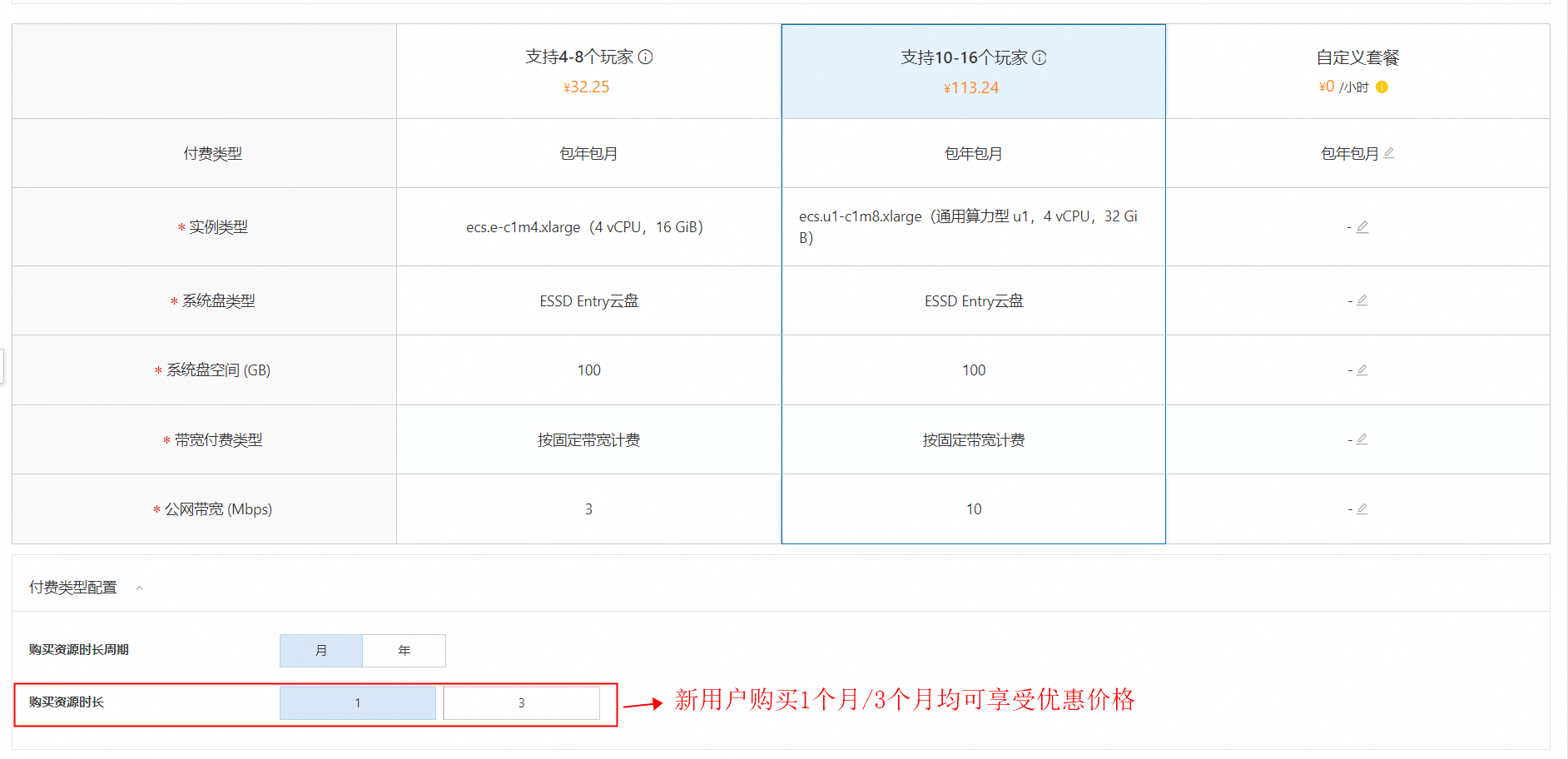
Task: Edit 付费类型 pencil in 自定义套餐 column
Action: [1389, 152]
